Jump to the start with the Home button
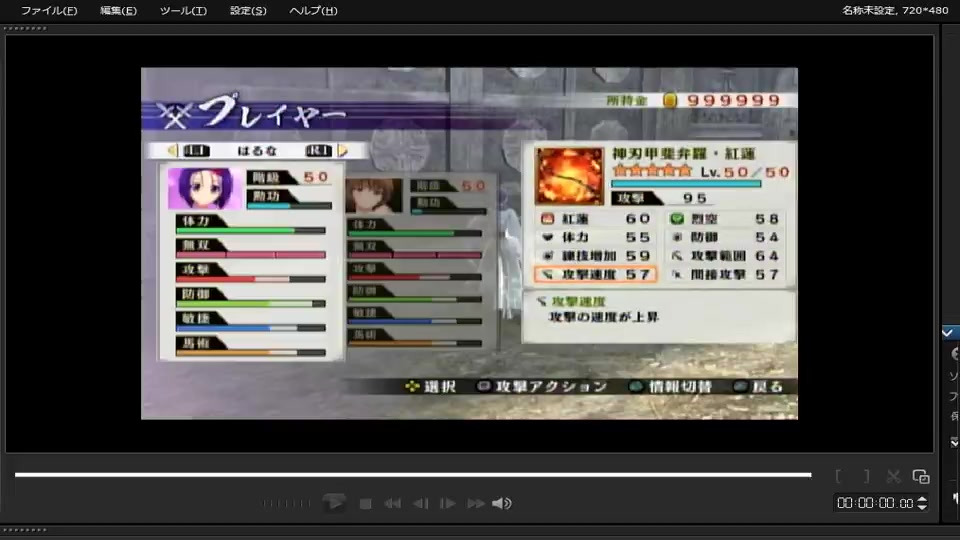Viewport: 960px width, 540px height. [392, 503]
